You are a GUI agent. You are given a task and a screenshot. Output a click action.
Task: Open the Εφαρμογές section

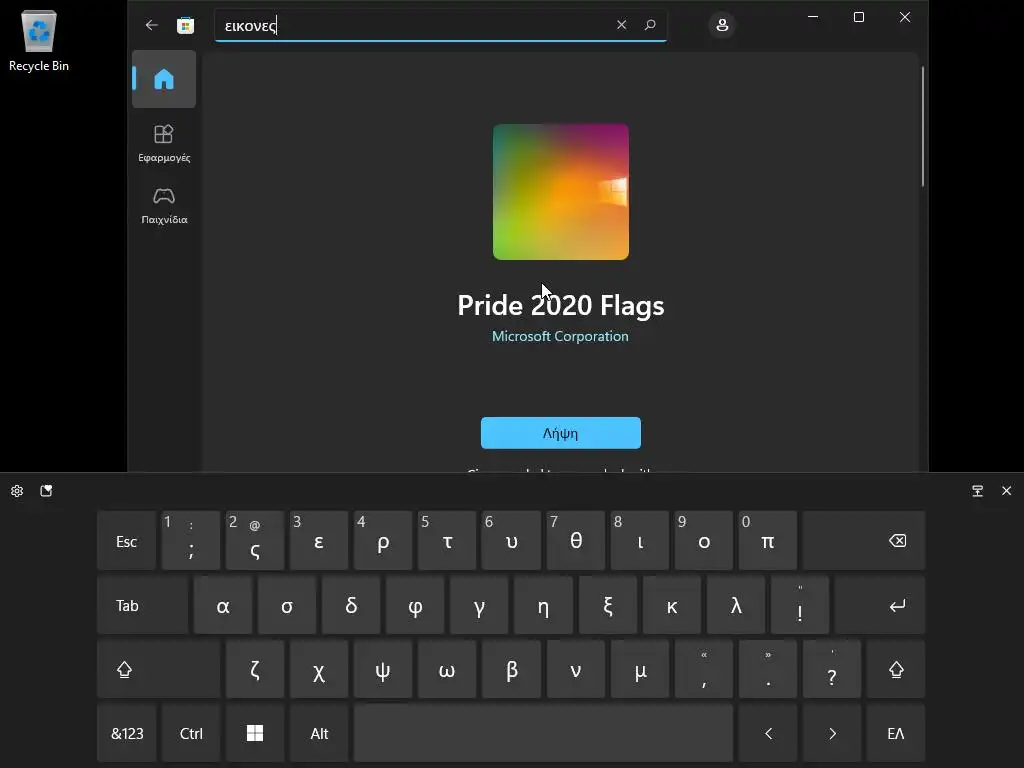(x=164, y=143)
